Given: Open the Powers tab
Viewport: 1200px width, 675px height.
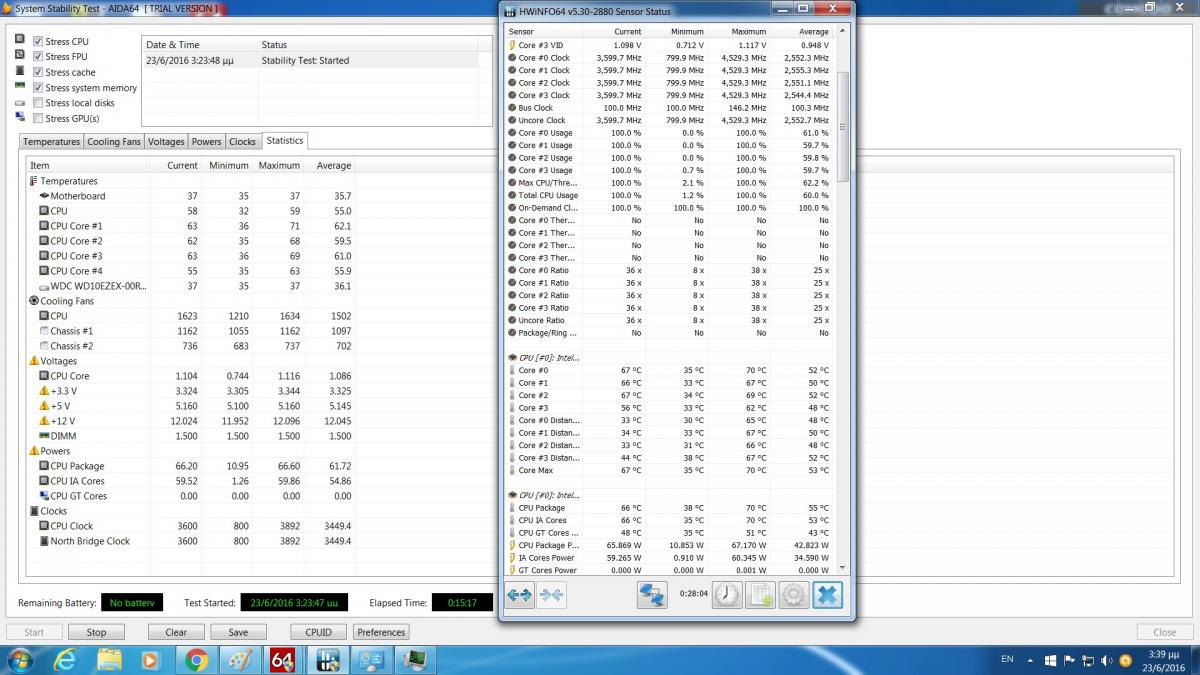Looking at the screenshot, I should (206, 142).
